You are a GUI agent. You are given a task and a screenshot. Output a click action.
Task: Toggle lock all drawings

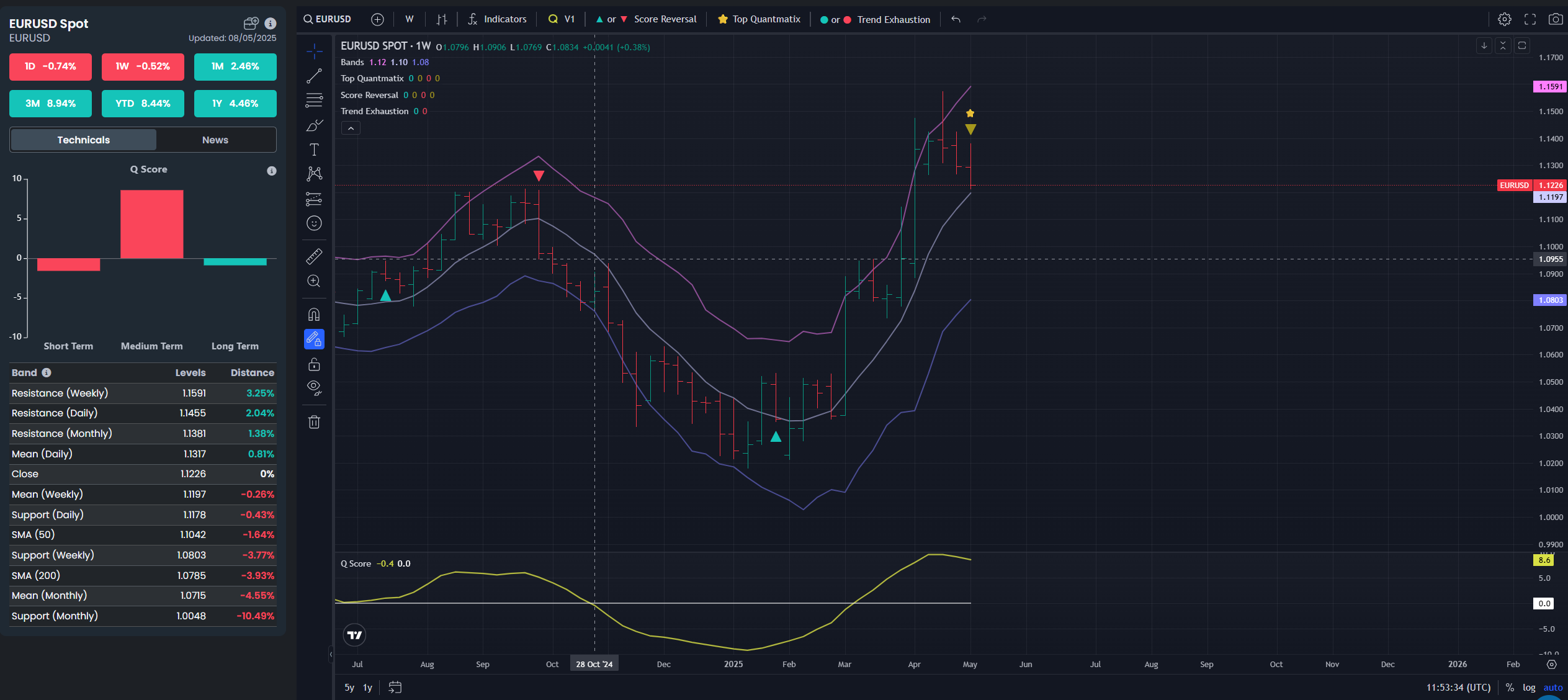314,364
